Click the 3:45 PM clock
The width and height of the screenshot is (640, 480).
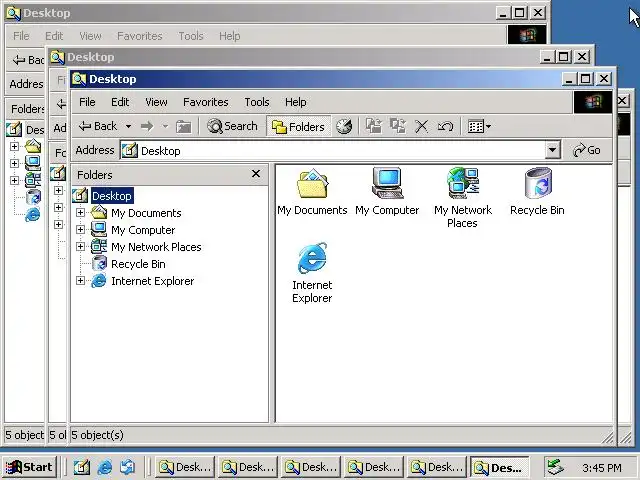(602, 467)
